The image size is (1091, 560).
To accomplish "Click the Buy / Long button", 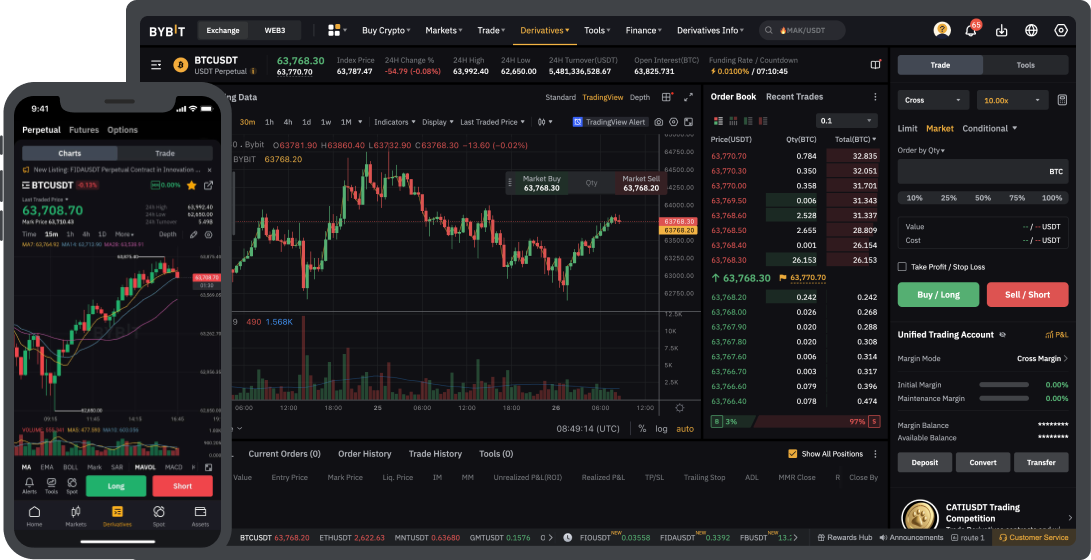I will [x=938, y=294].
